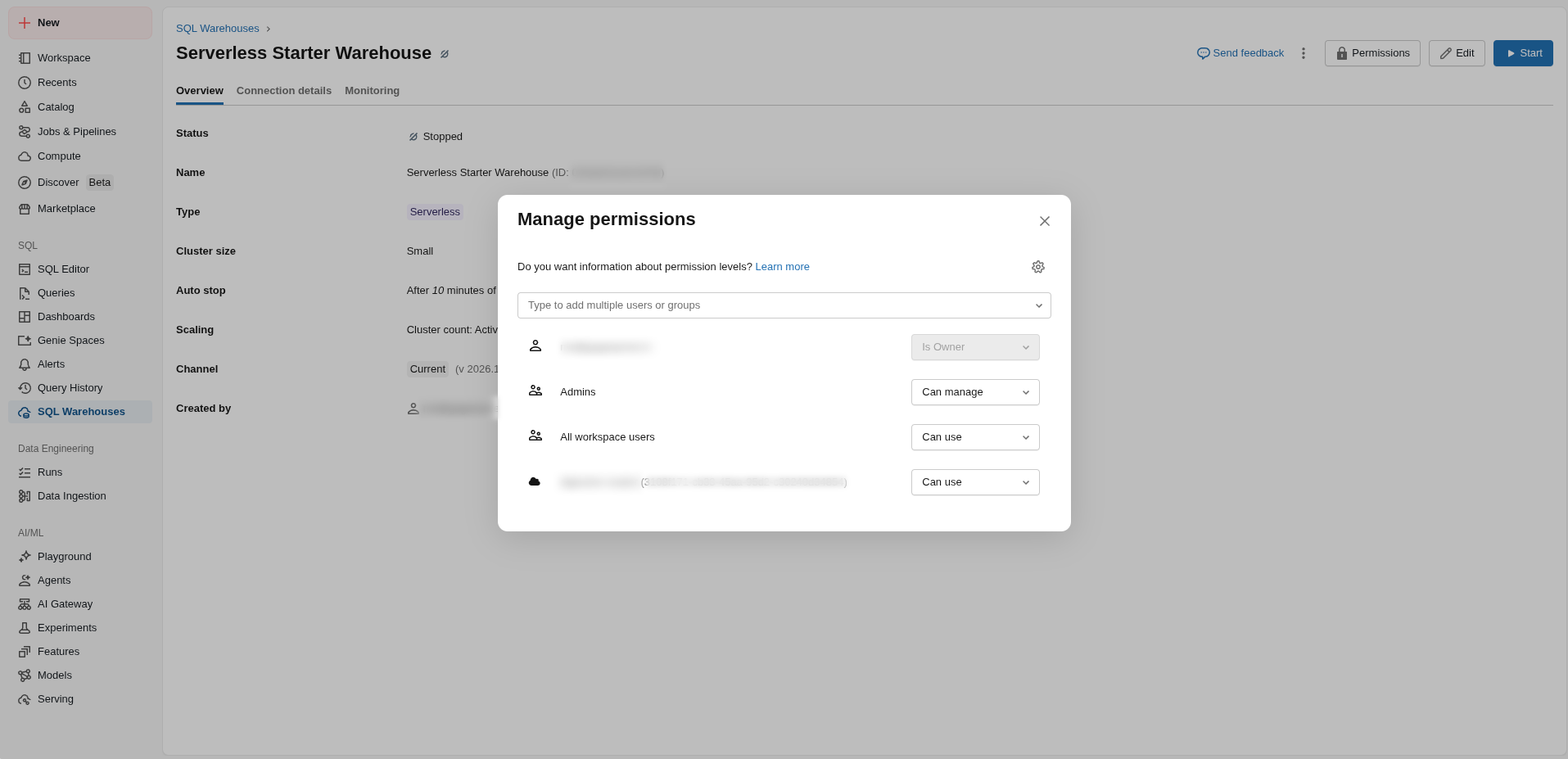This screenshot has height=759, width=1568.
Task: Open Catalog icon in sidebar
Action: (25, 107)
